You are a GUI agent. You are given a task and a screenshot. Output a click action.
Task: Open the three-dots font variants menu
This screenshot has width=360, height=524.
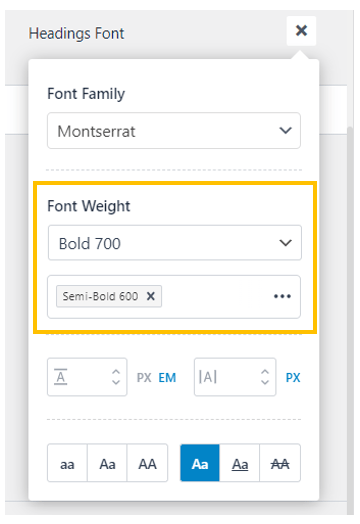point(282,296)
